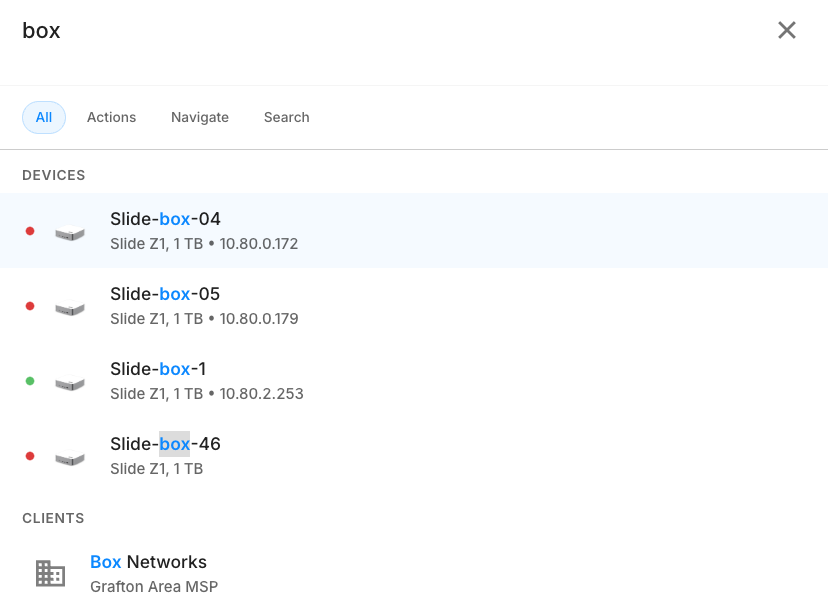Switch to the Search filter tab
This screenshot has width=828, height=610.
(286, 117)
